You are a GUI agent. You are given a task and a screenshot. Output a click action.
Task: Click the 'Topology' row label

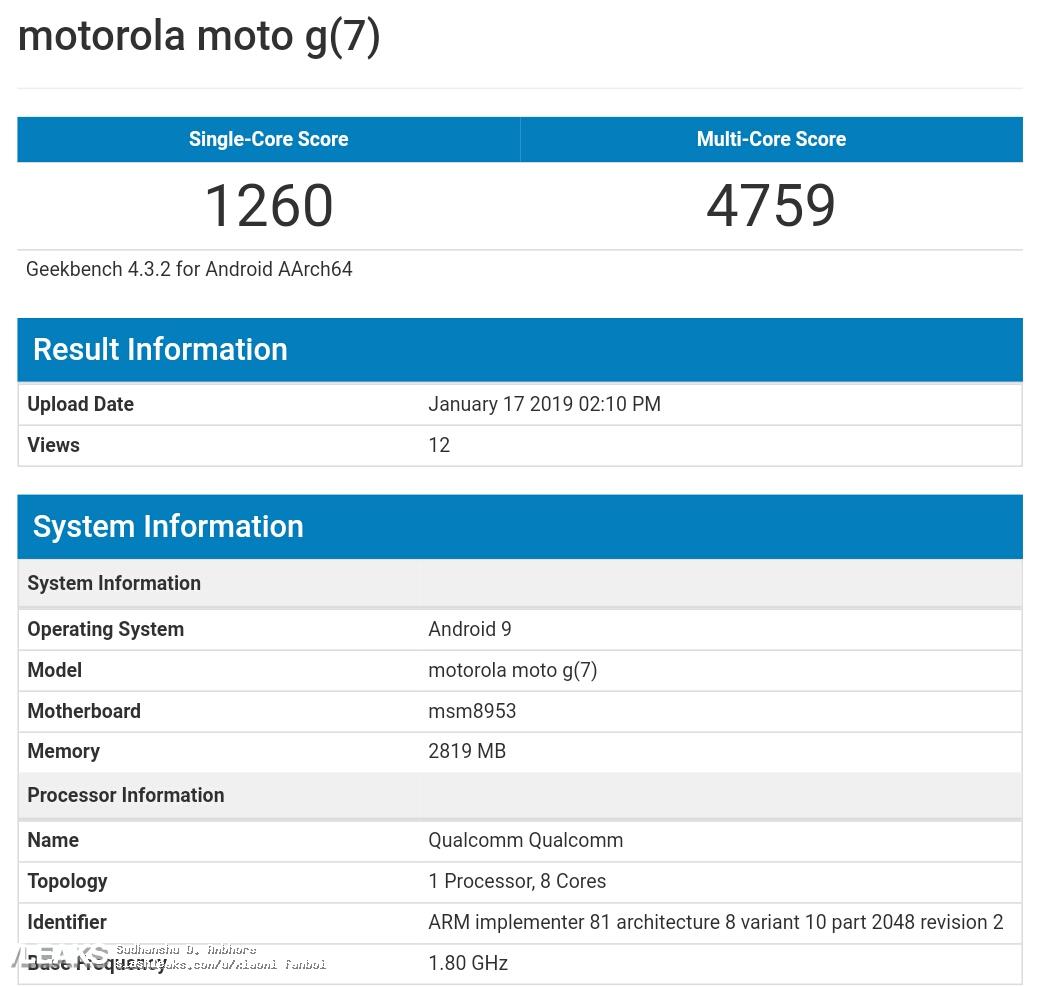tap(67, 882)
